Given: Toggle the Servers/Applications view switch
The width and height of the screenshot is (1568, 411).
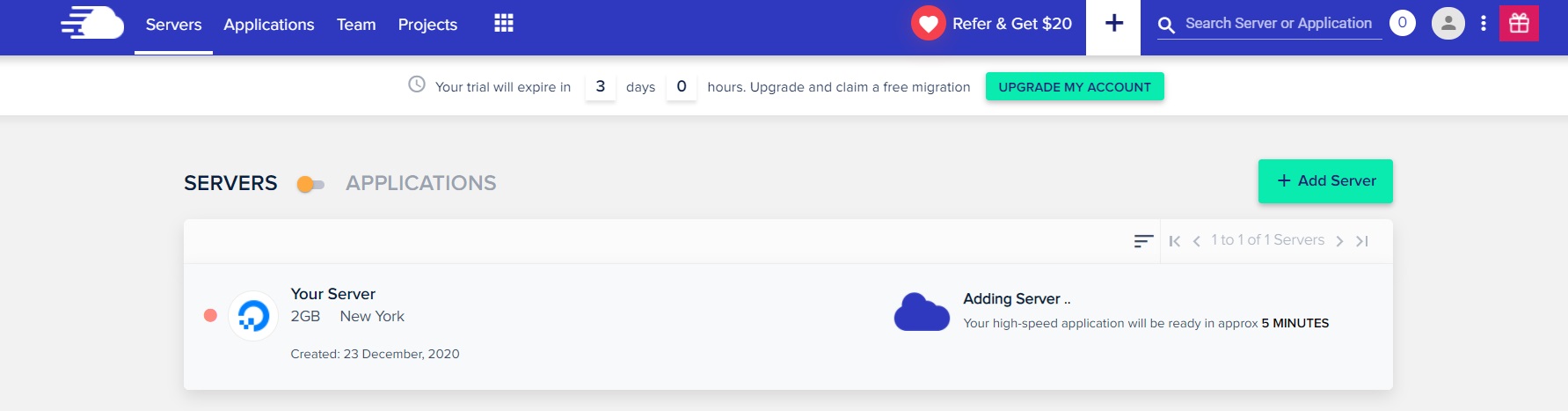Looking at the screenshot, I should pyautogui.click(x=311, y=184).
